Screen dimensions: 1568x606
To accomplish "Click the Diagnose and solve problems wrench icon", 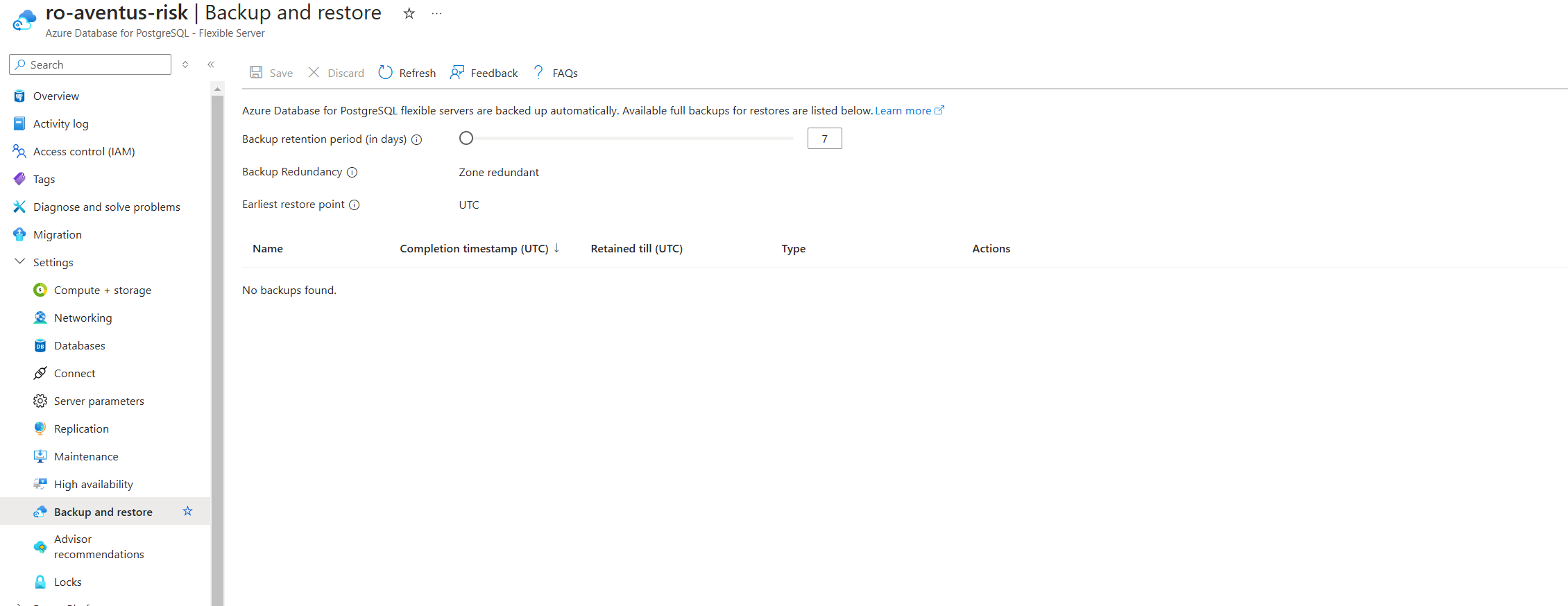I will point(19,207).
